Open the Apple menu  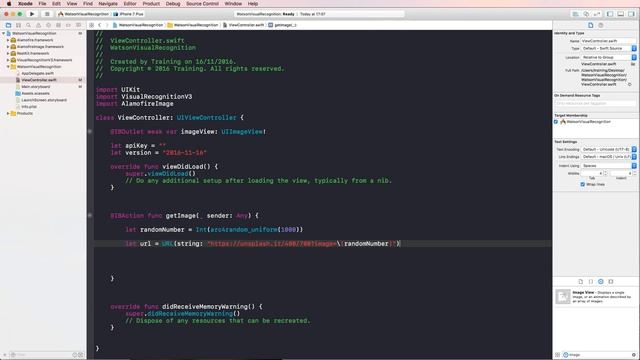pos(9,4)
